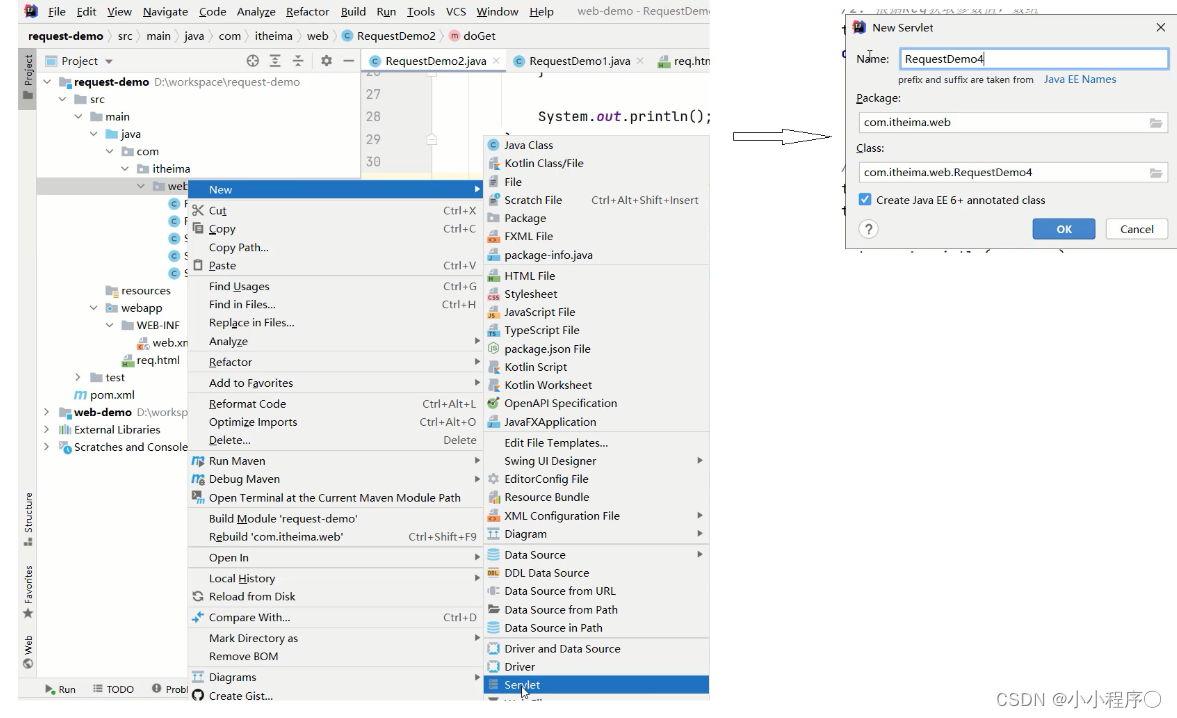Click External Libraries icon
Image resolution: width=1177 pixels, height=718 pixels.
(65, 430)
